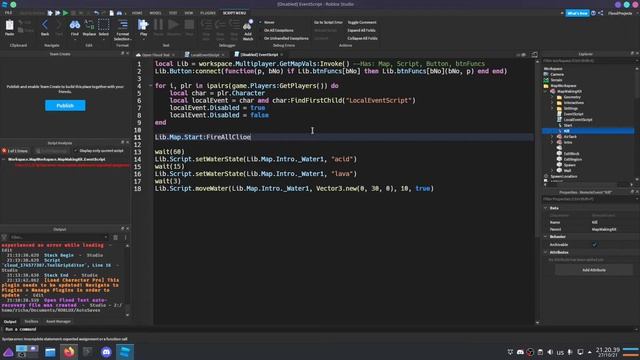The width and height of the screenshot is (640, 360).
Task: Click the Add Attribute button
Action: (x=593, y=270)
